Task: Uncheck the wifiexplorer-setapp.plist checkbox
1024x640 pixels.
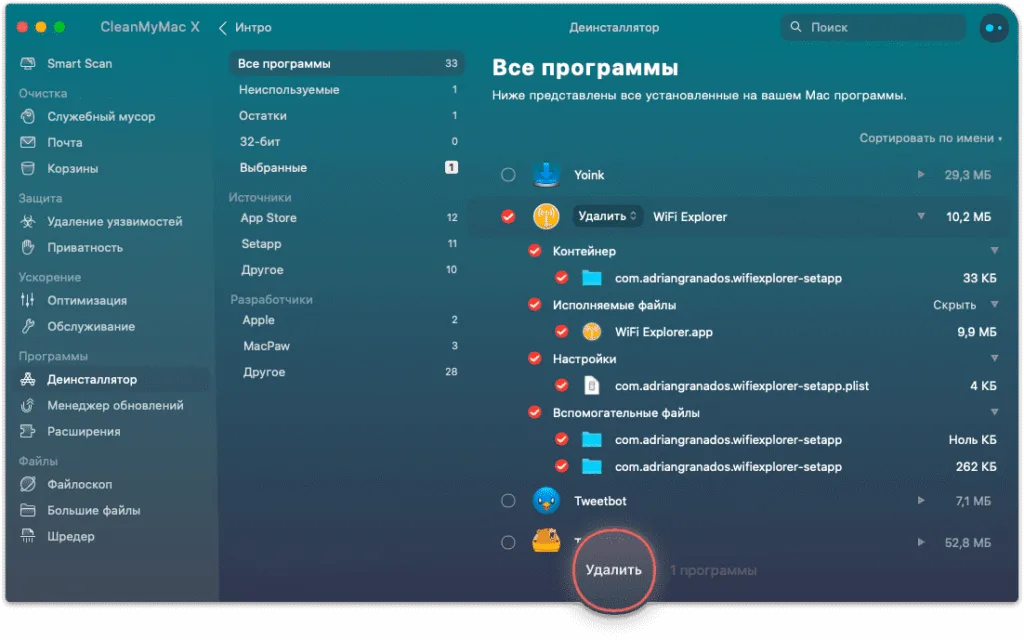Action: coord(562,386)
